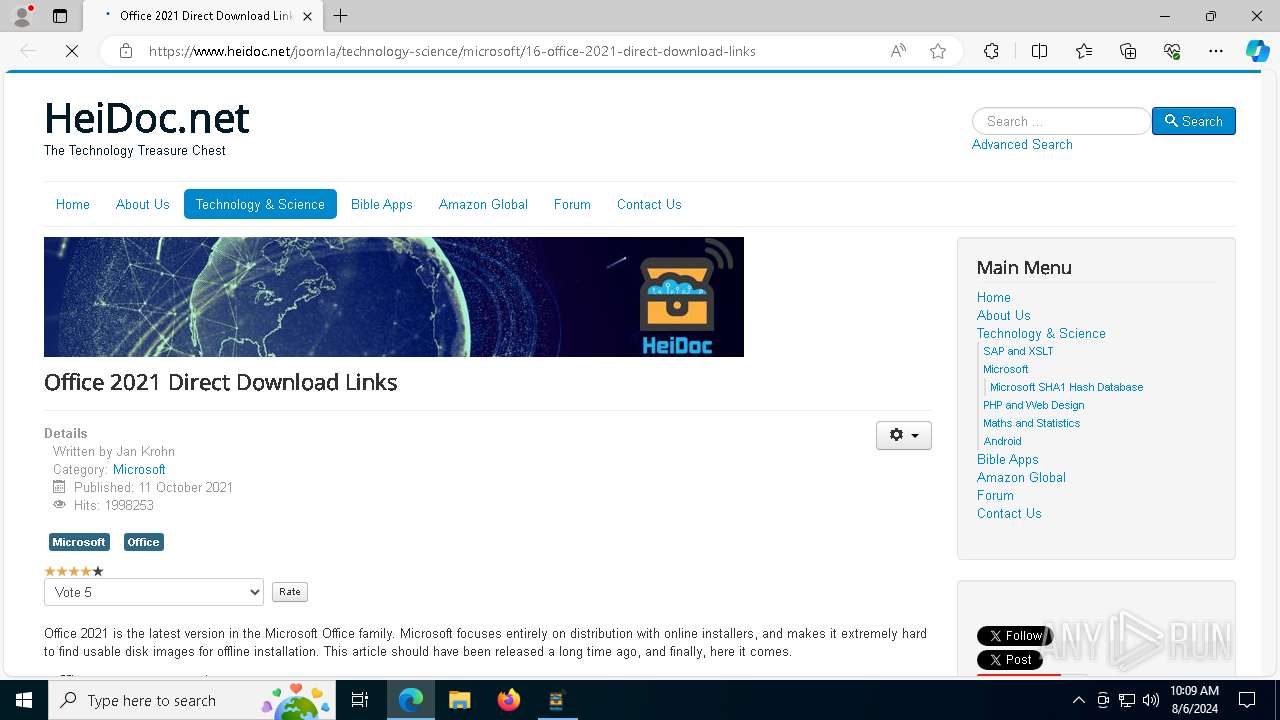The height and width of the screenshot is (720, 1280).
Task: Click the Windows taskbar search box
Action: click(x=192, y=700)
